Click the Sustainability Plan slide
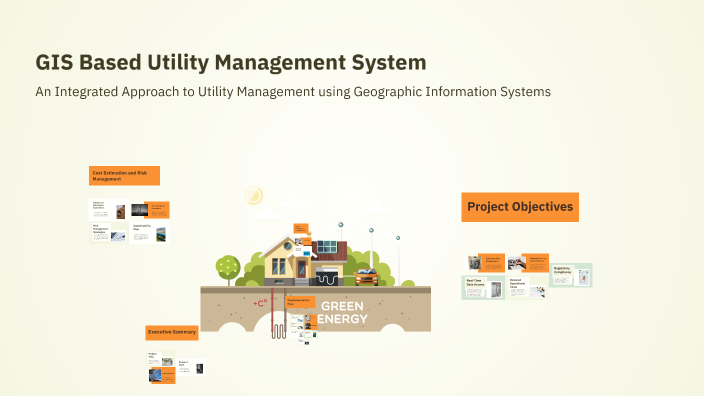The image size is (704, 396). [x=150, y=233]
